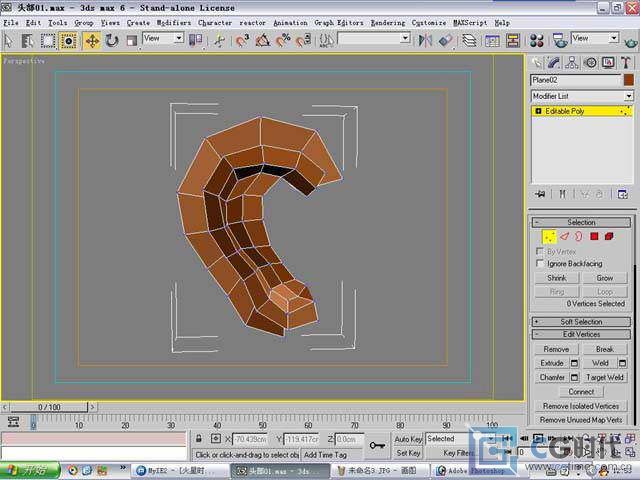Switch to Create command panel tab
Image resolution: width=640 pixels, height=480 pixels.
pyautogui.click(x=536, y=63)
